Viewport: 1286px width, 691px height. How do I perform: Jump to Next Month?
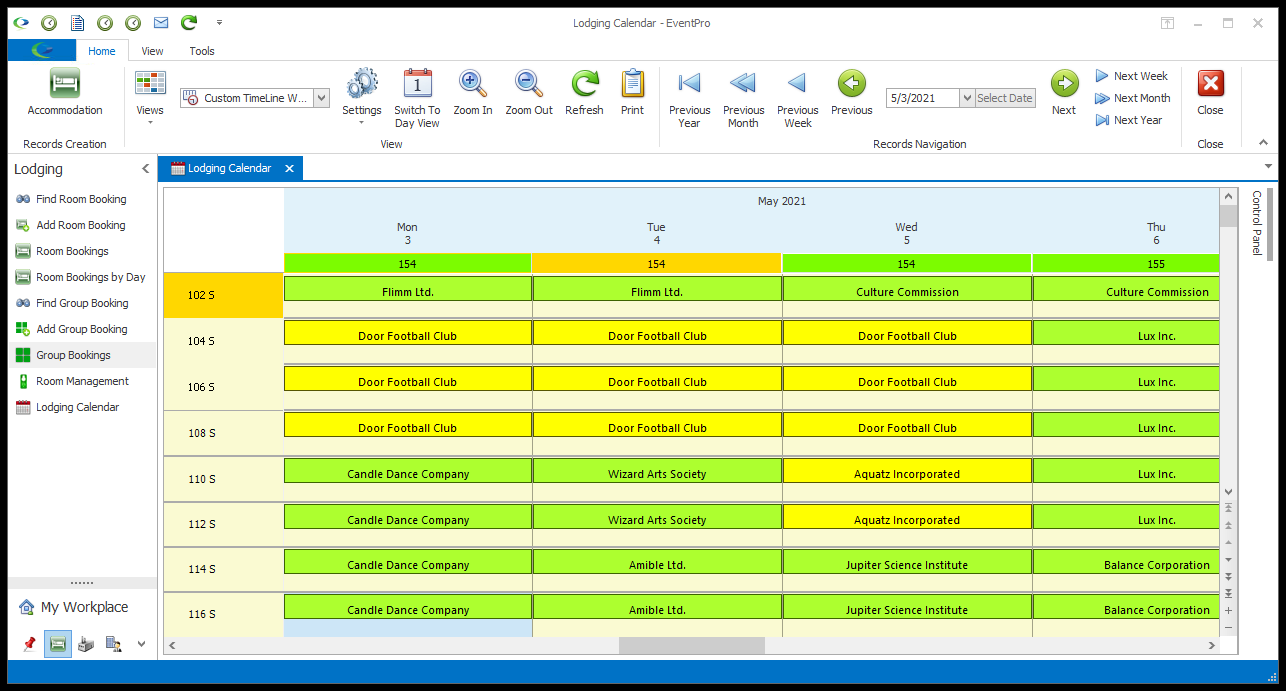pos(1132,98)
